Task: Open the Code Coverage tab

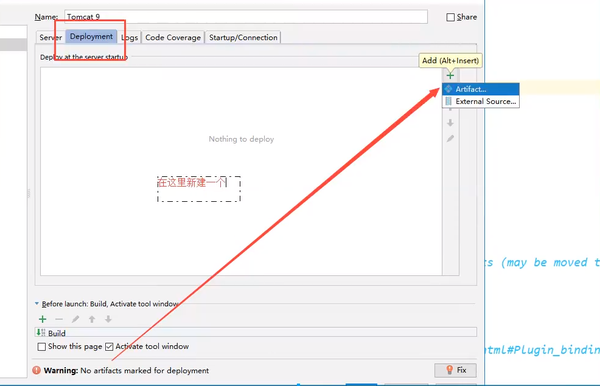Action: (173, 37)
